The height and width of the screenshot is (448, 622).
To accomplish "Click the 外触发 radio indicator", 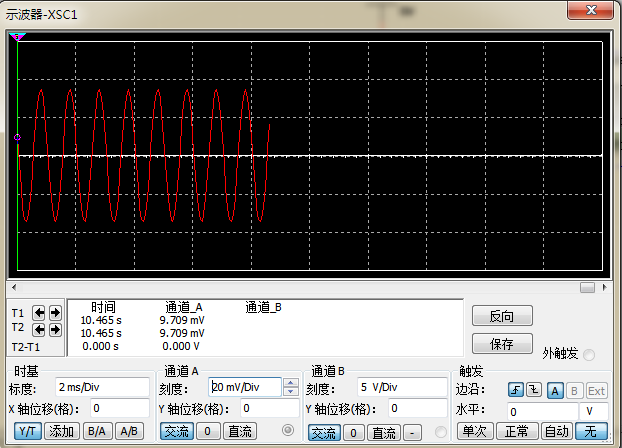I will click(x=589, y=354).
